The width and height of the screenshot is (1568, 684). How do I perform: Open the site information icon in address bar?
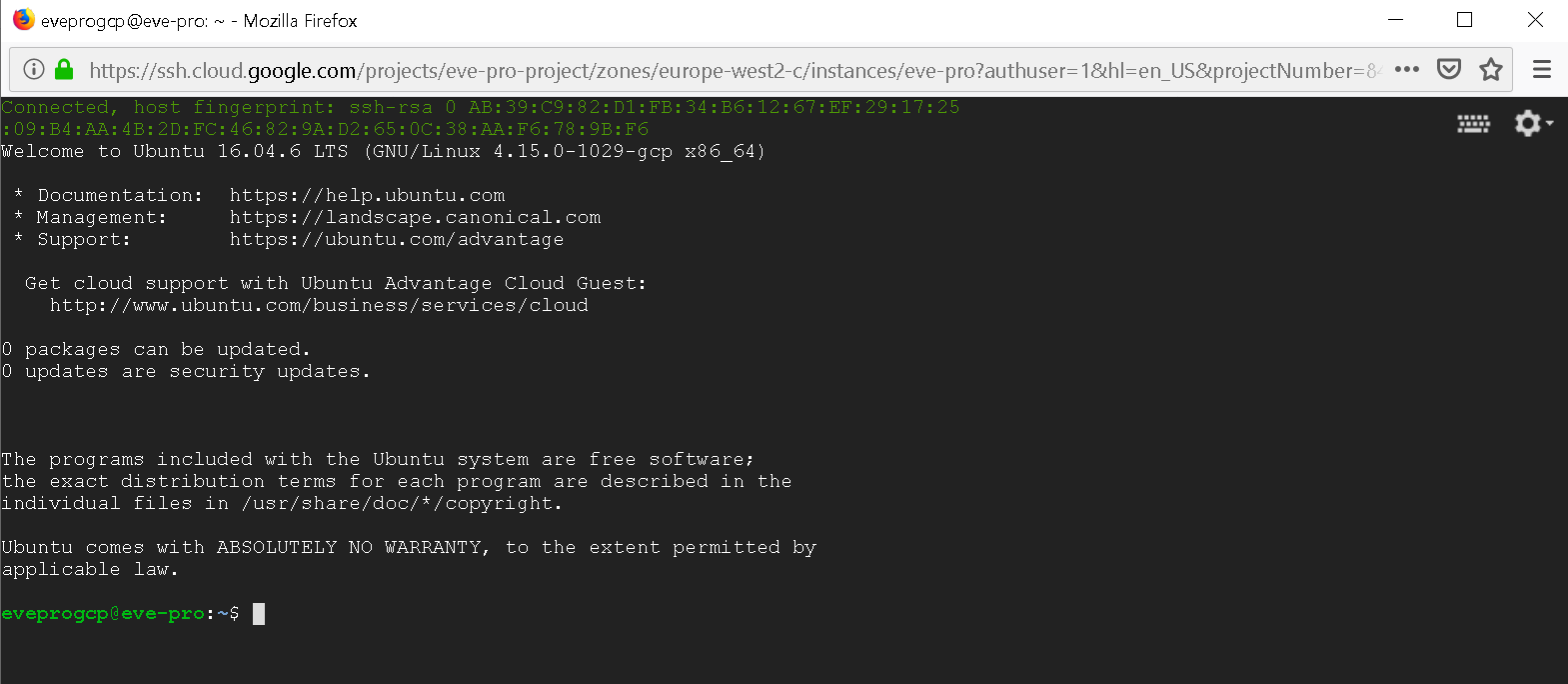click(34, 69)
